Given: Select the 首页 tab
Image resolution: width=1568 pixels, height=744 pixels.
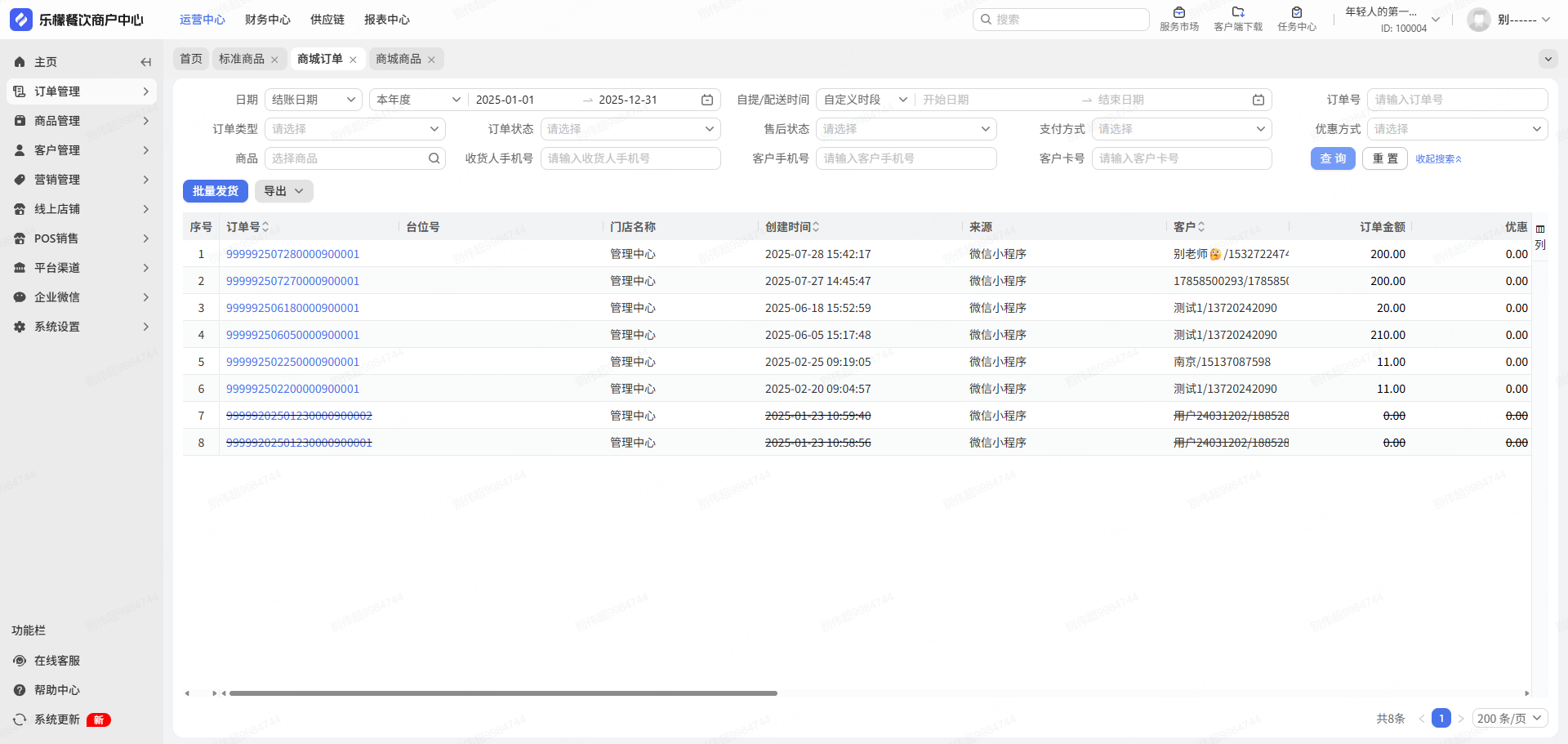Looking at the screenshot, I should [191, 59].
